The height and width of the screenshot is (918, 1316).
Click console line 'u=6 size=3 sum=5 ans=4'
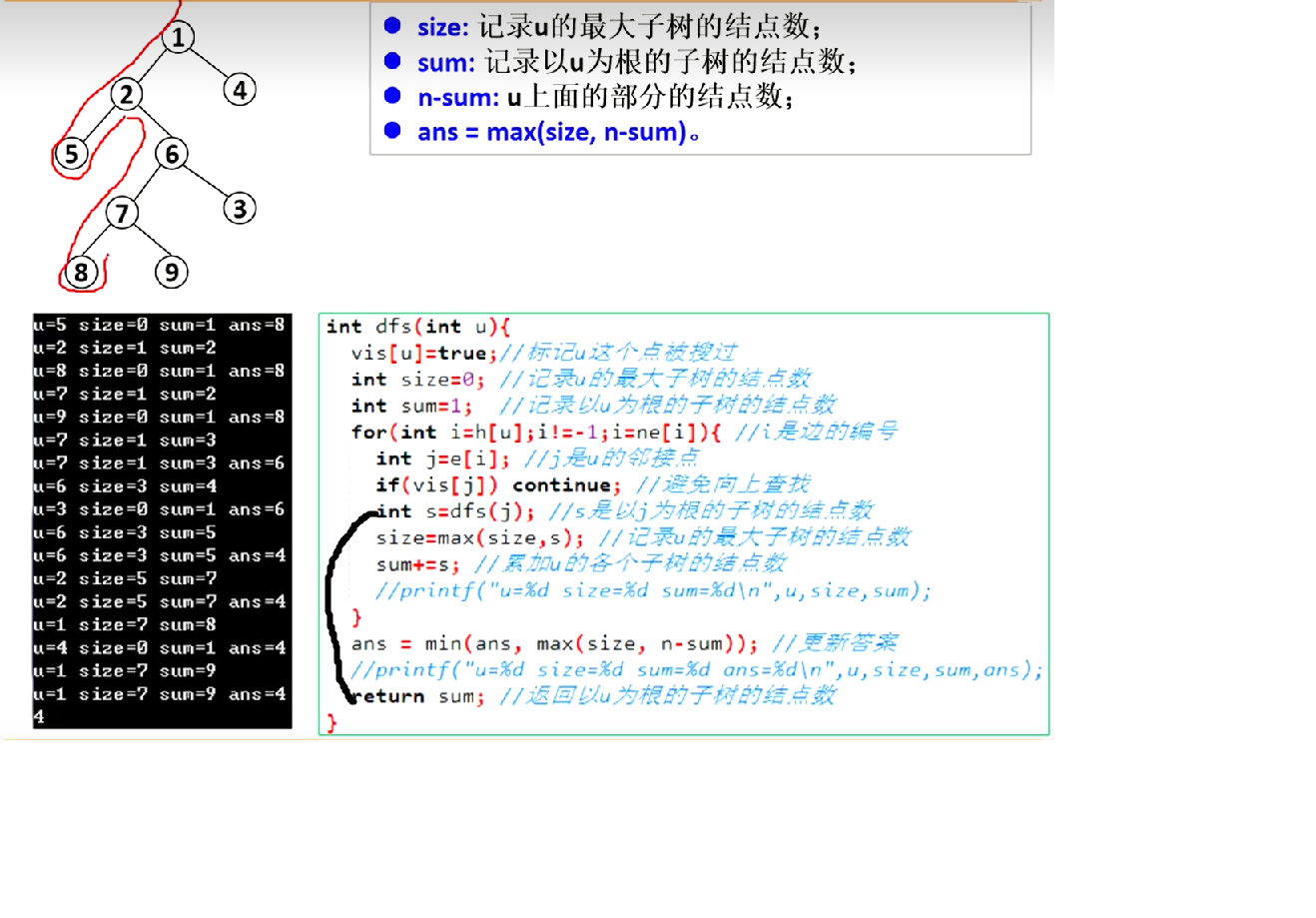coord(160,555)
